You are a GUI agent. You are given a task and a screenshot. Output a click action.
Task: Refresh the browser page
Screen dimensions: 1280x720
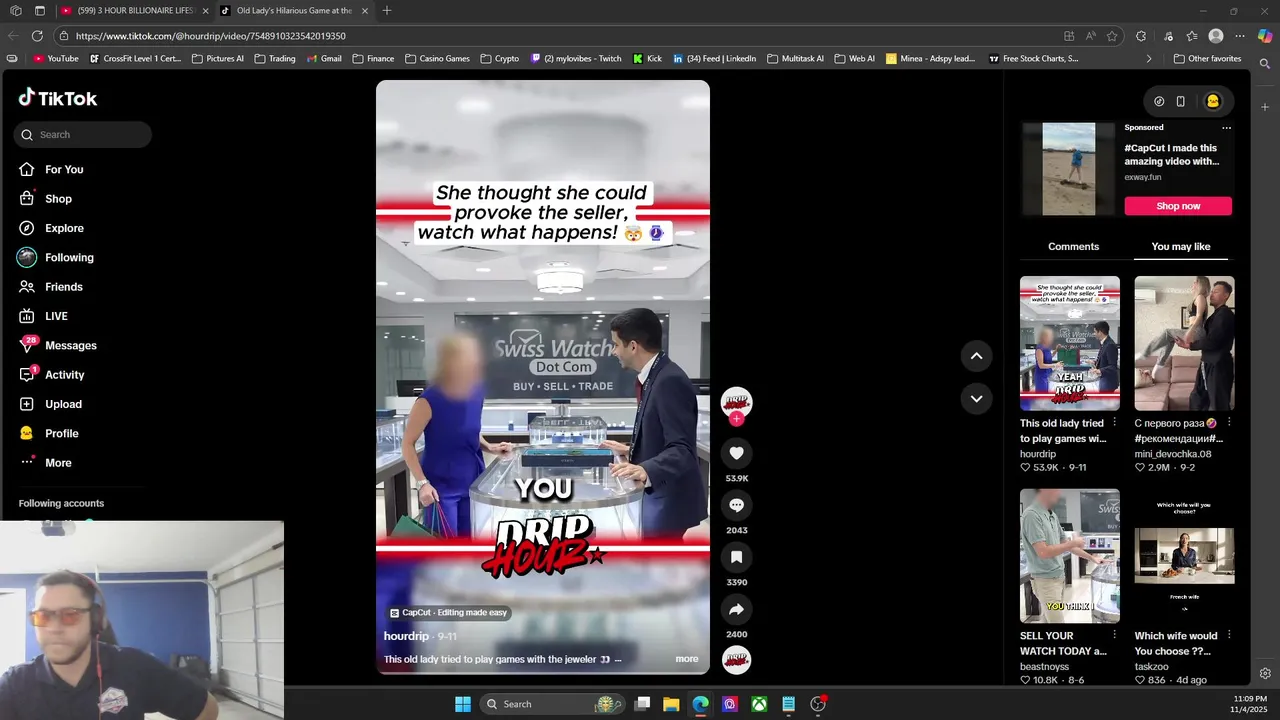coord(37,36)
